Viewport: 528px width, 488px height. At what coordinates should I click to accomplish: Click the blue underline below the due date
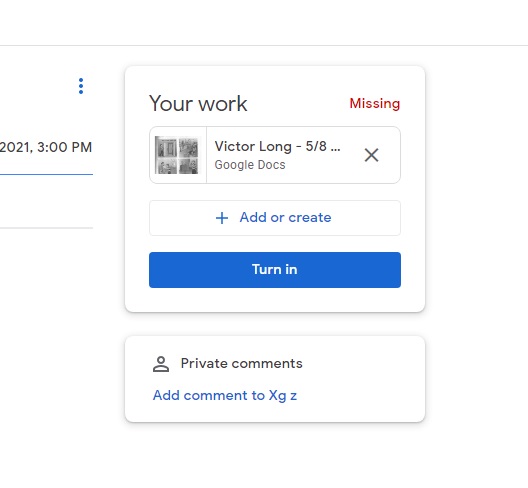pyautogui.click(x=46, y=174)
